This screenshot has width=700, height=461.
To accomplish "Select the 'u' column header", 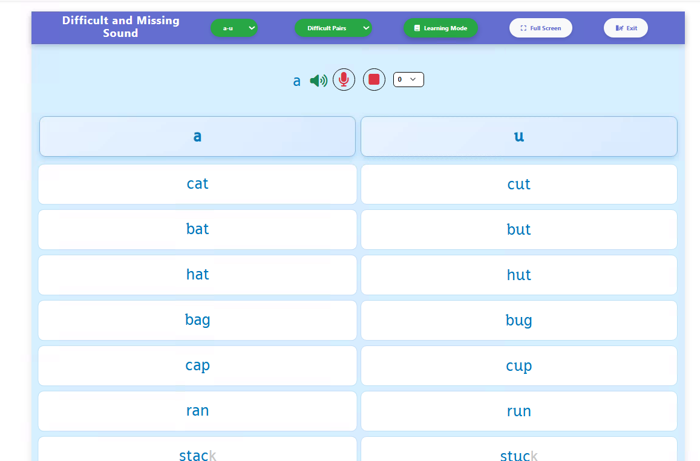I will pyautogui.click(x=519, y=137).
